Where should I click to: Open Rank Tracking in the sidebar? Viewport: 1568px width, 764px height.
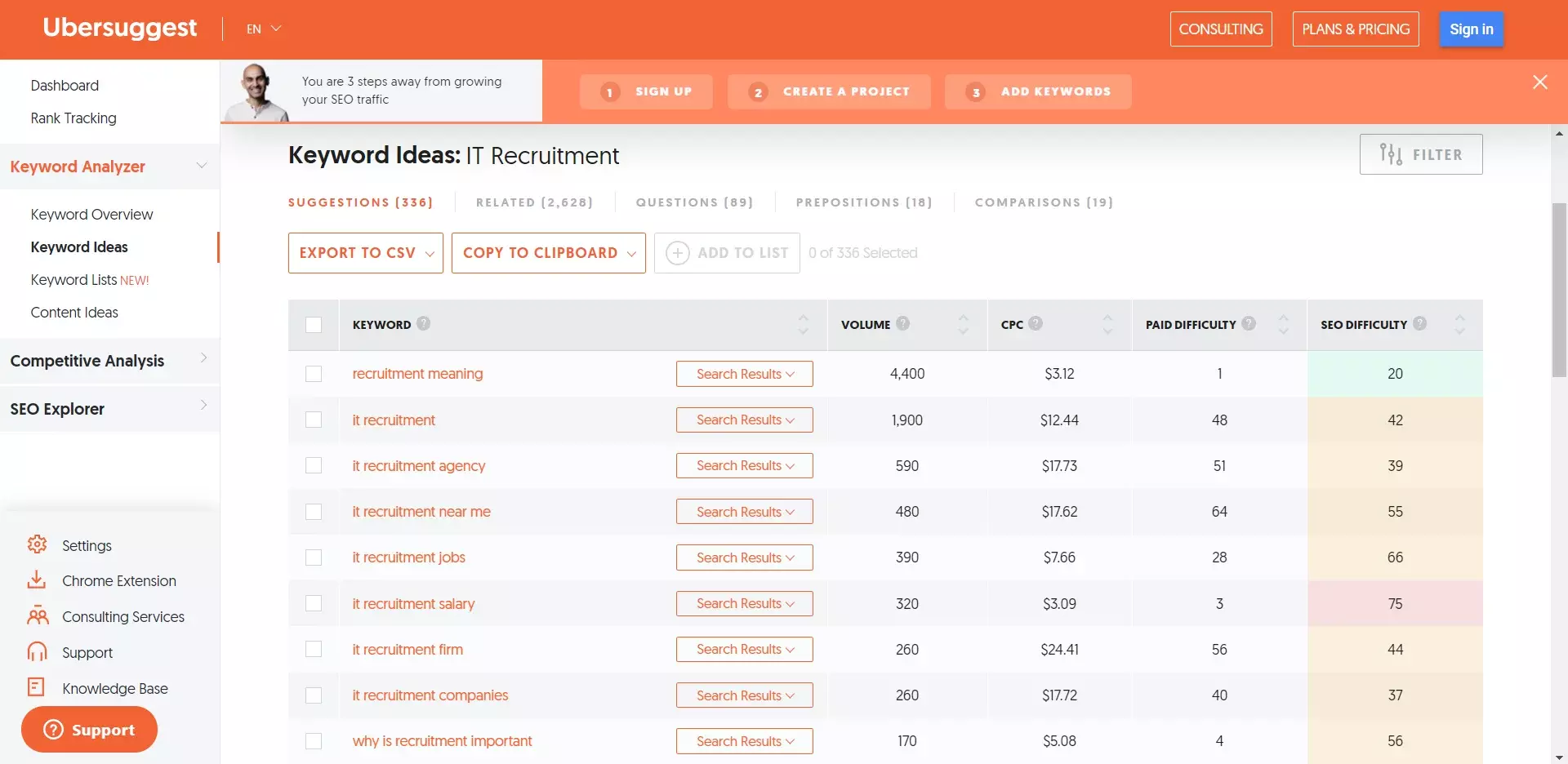click(x=73, y=118)
